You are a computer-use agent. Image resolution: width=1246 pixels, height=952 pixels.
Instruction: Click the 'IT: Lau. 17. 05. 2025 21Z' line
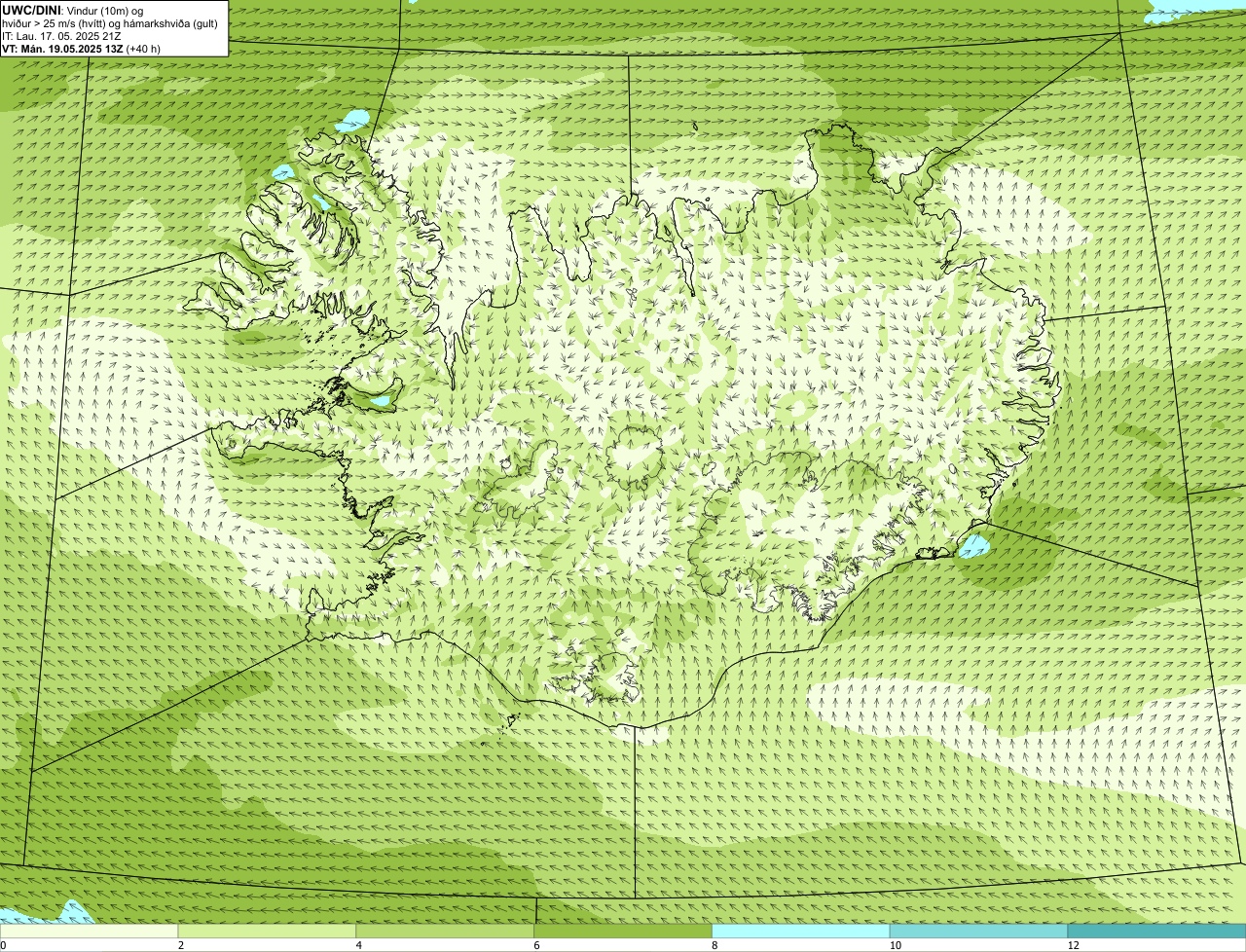[61, 36]
